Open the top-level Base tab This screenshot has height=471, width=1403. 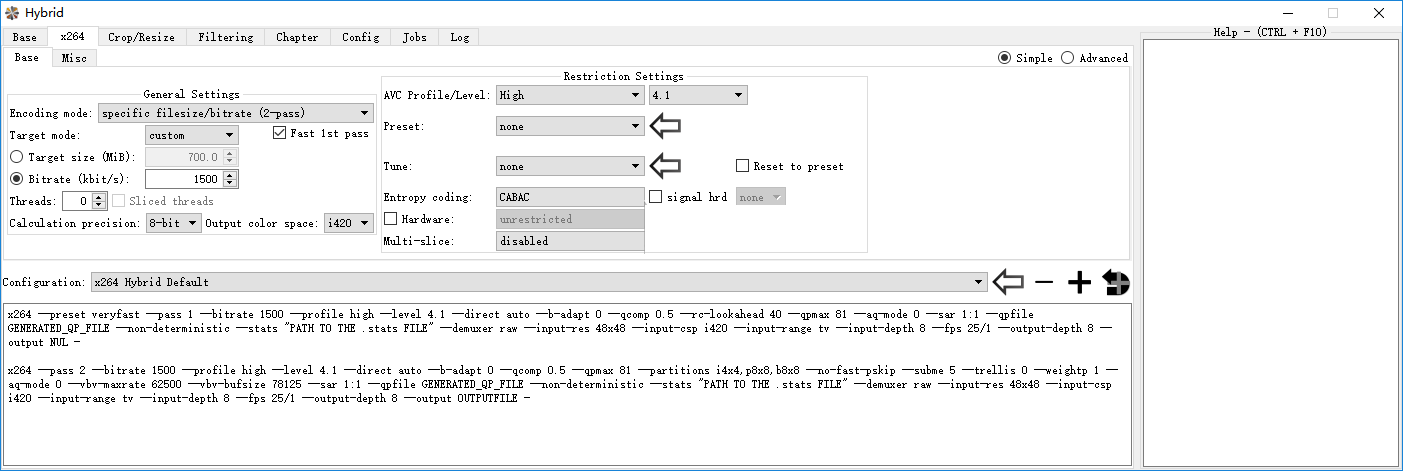(25, 37)
